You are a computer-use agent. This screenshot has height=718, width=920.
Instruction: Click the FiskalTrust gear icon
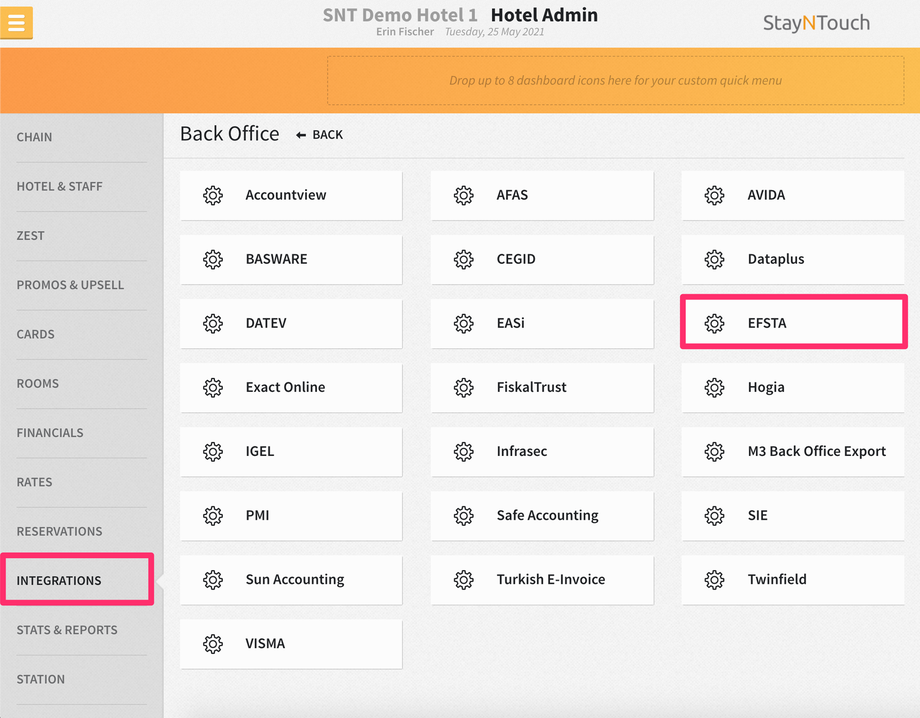tap(464, 387)
